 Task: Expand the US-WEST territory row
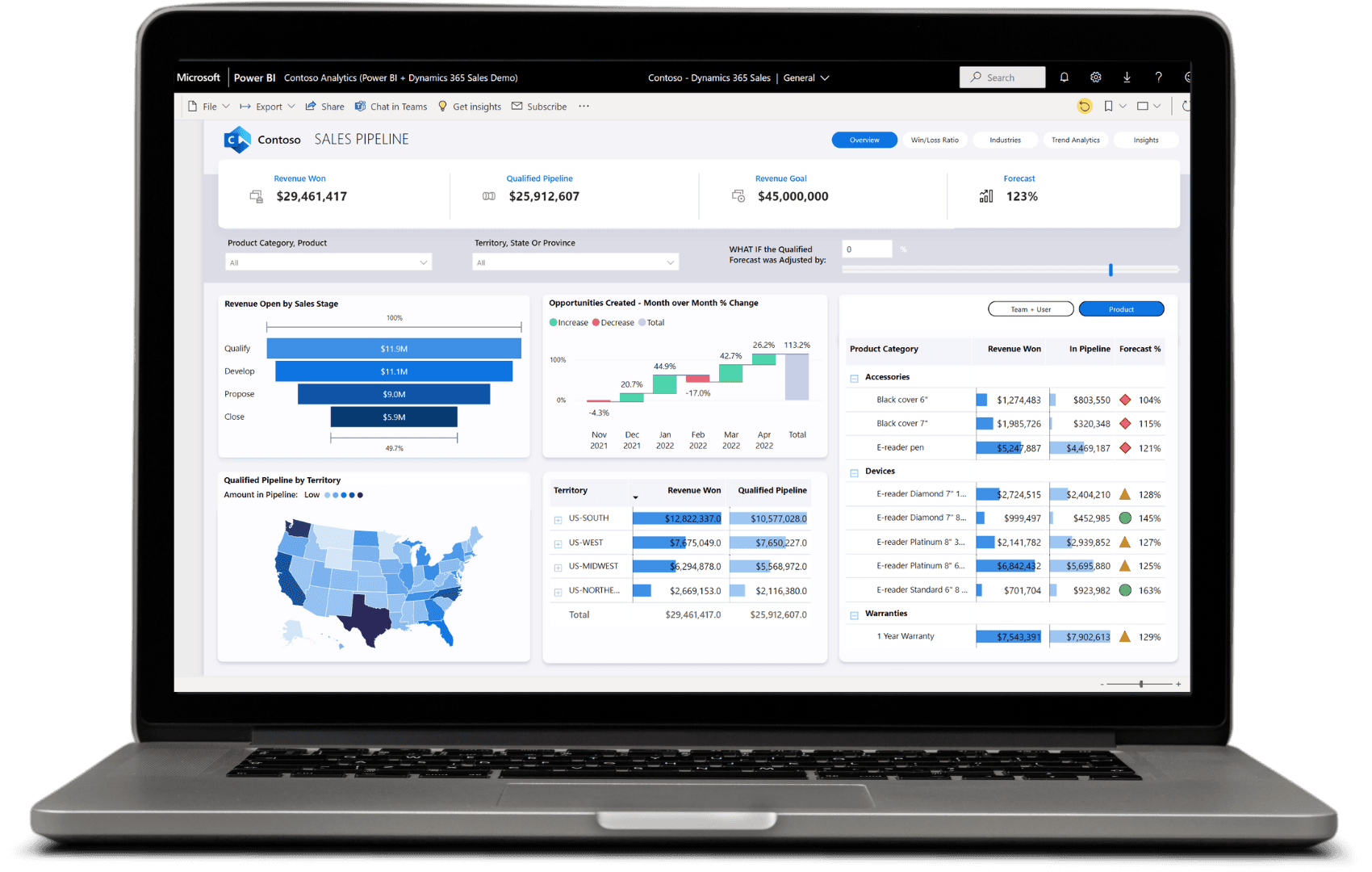coord(558,543)
